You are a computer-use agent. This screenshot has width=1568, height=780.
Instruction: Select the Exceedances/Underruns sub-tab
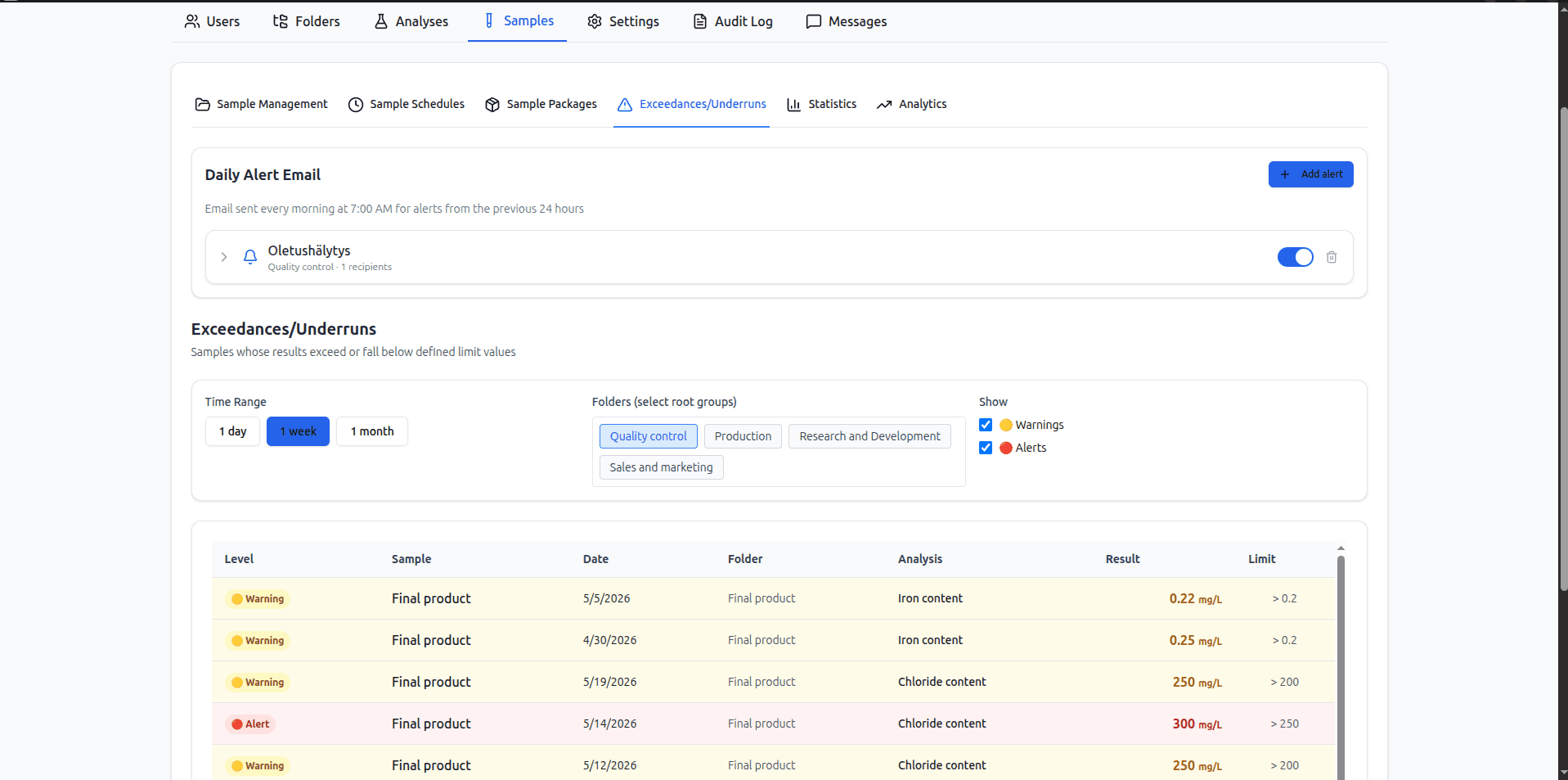(692, 104)
